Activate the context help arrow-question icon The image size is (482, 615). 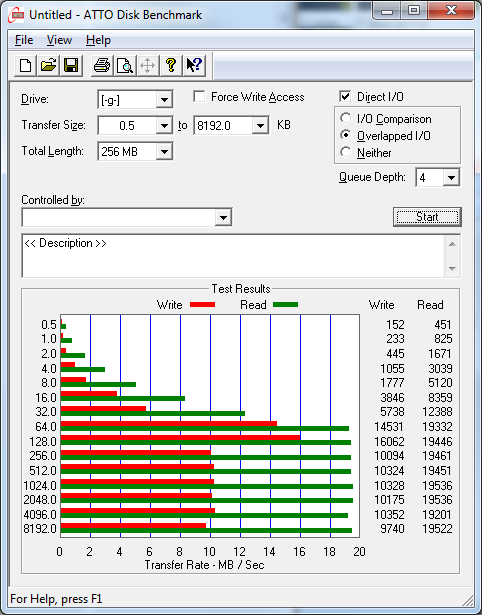(194, 65)
